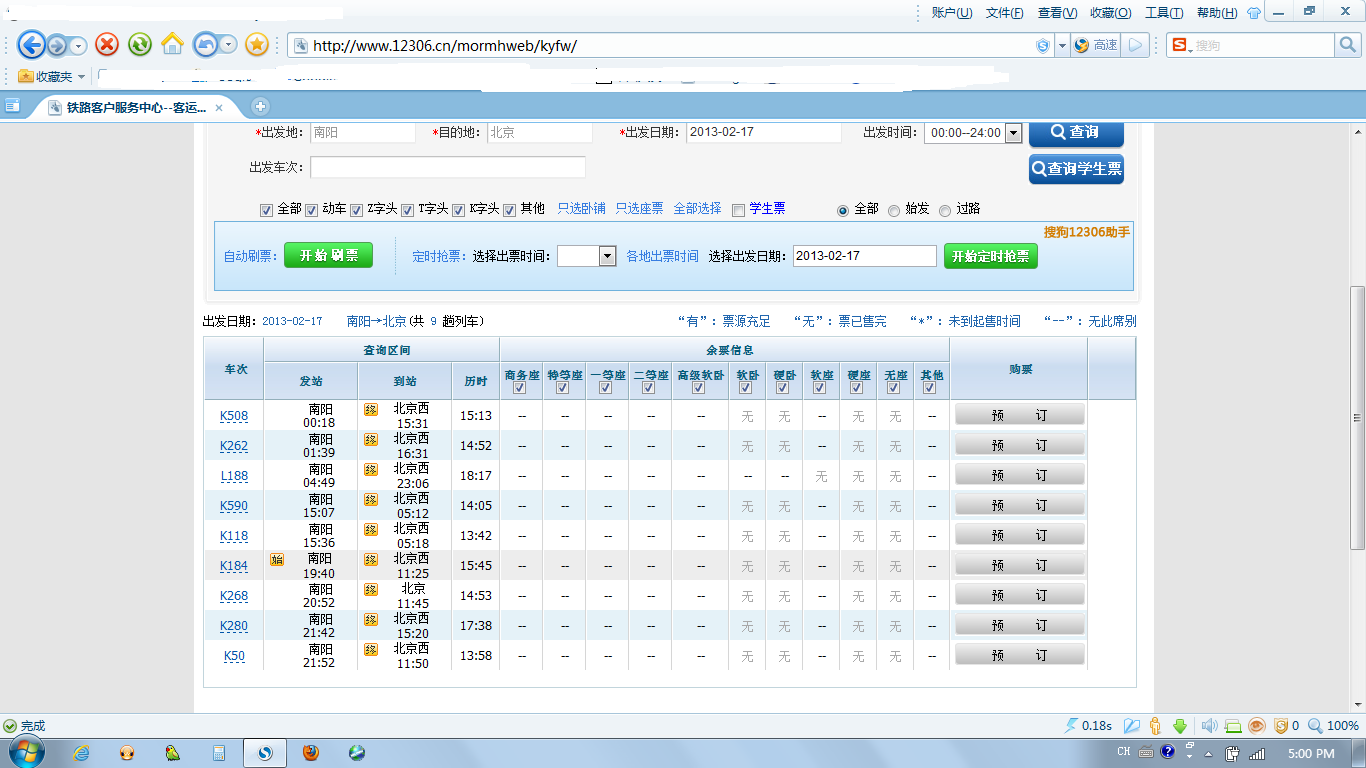The image size is (1366, 768).
Task: Select the 始发 radio button
Action: 894,210
